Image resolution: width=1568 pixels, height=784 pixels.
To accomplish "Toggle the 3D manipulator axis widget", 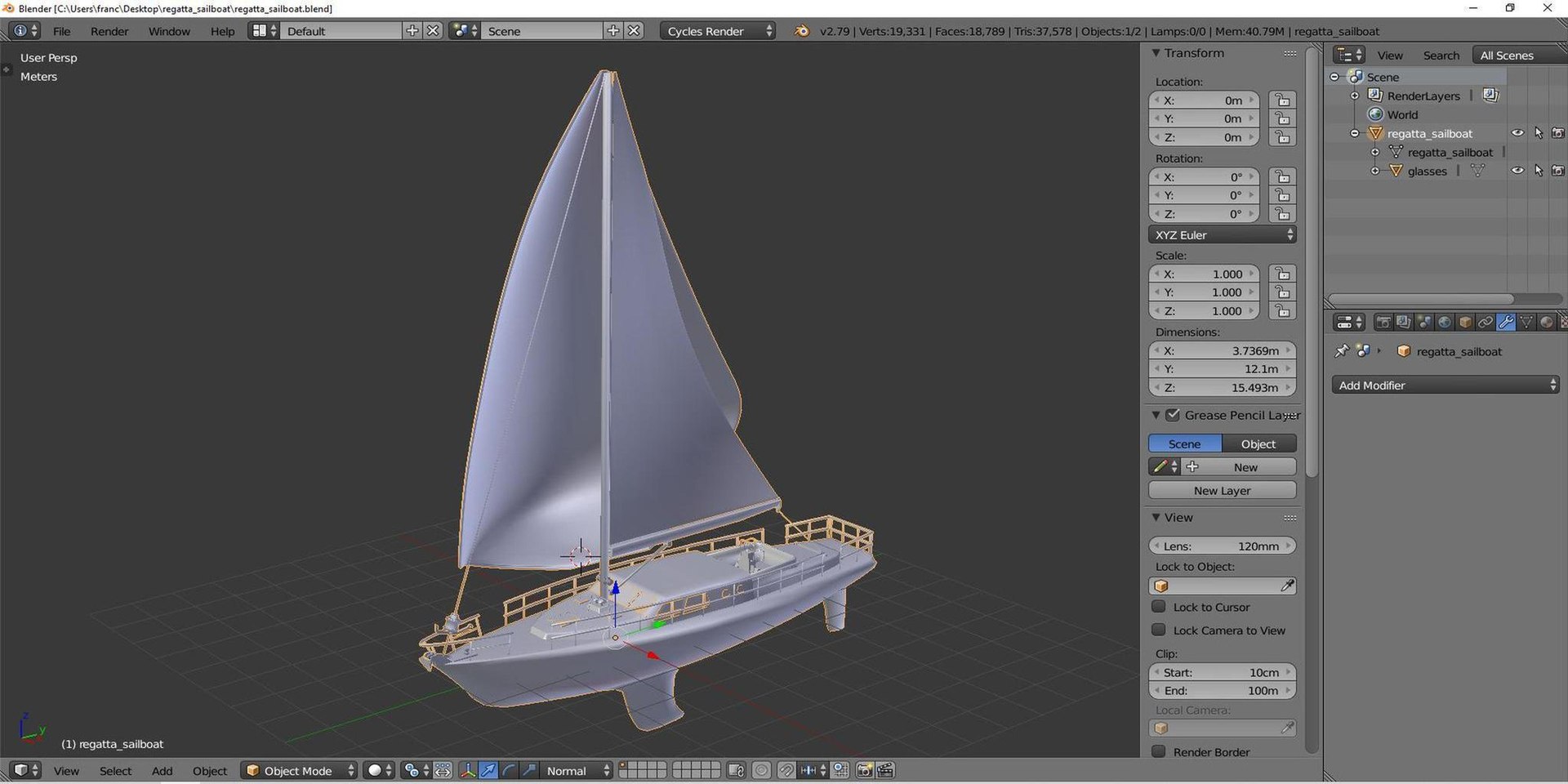I will coord(467,770).
